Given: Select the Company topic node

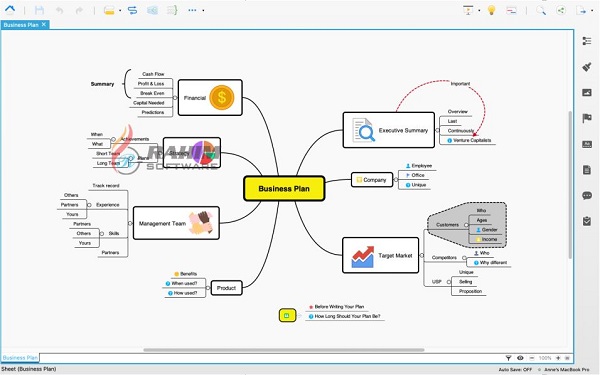Looking at the screenshot, I should 372,179.
